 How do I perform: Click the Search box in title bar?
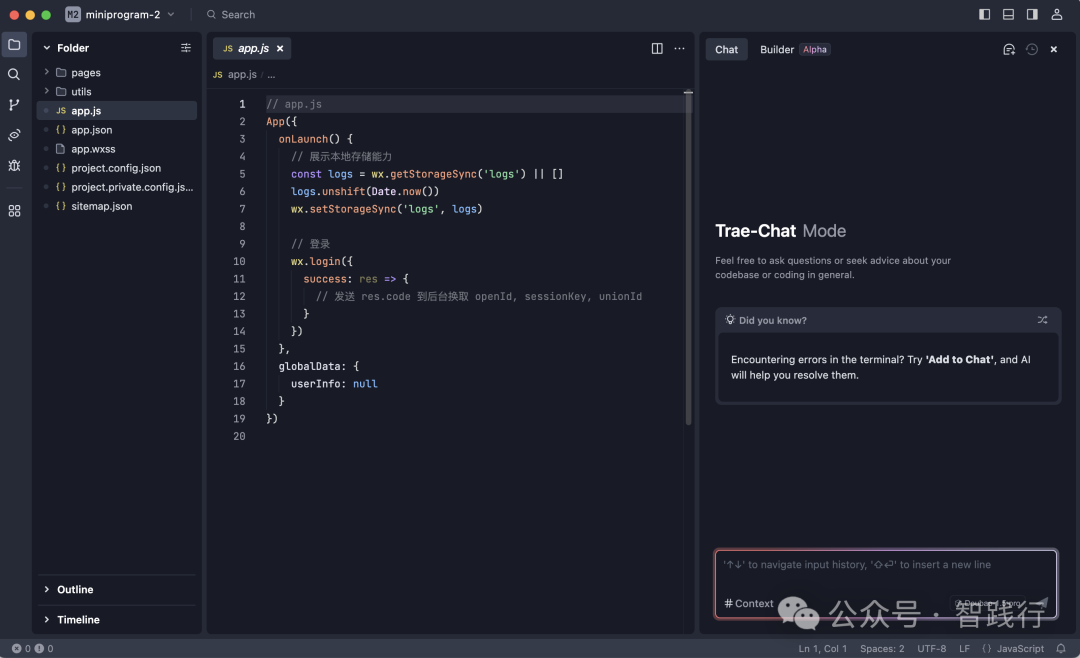(x=231, y=14)
